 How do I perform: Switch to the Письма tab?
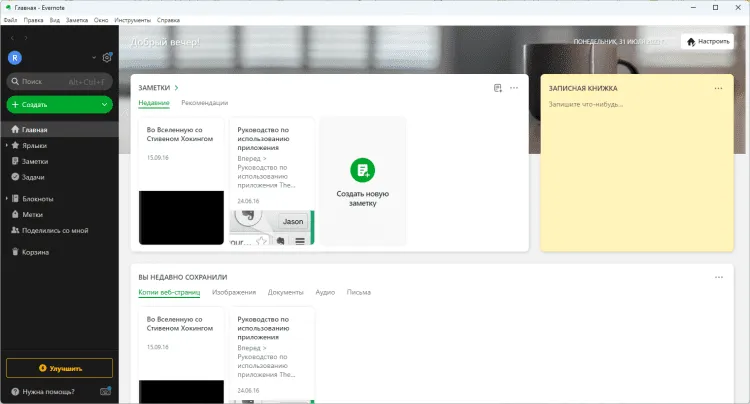point(359,292)
